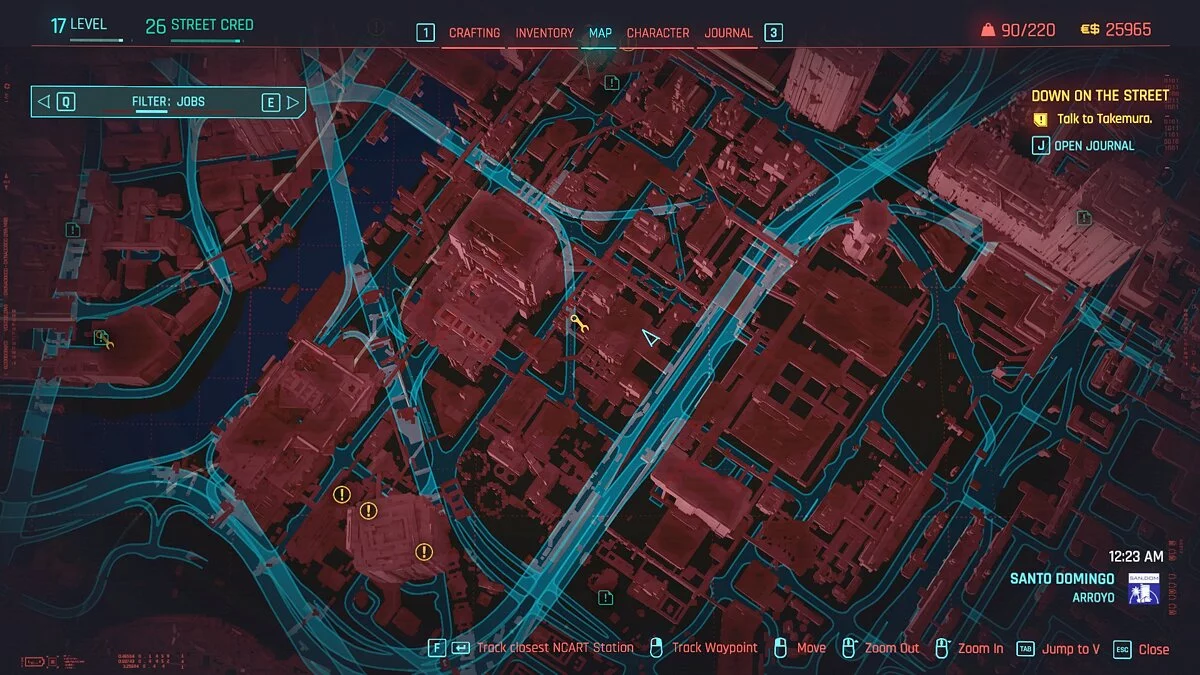Click the Zoom Out hint label
This screenshot has height=675, width=1200.
(892, 648)
